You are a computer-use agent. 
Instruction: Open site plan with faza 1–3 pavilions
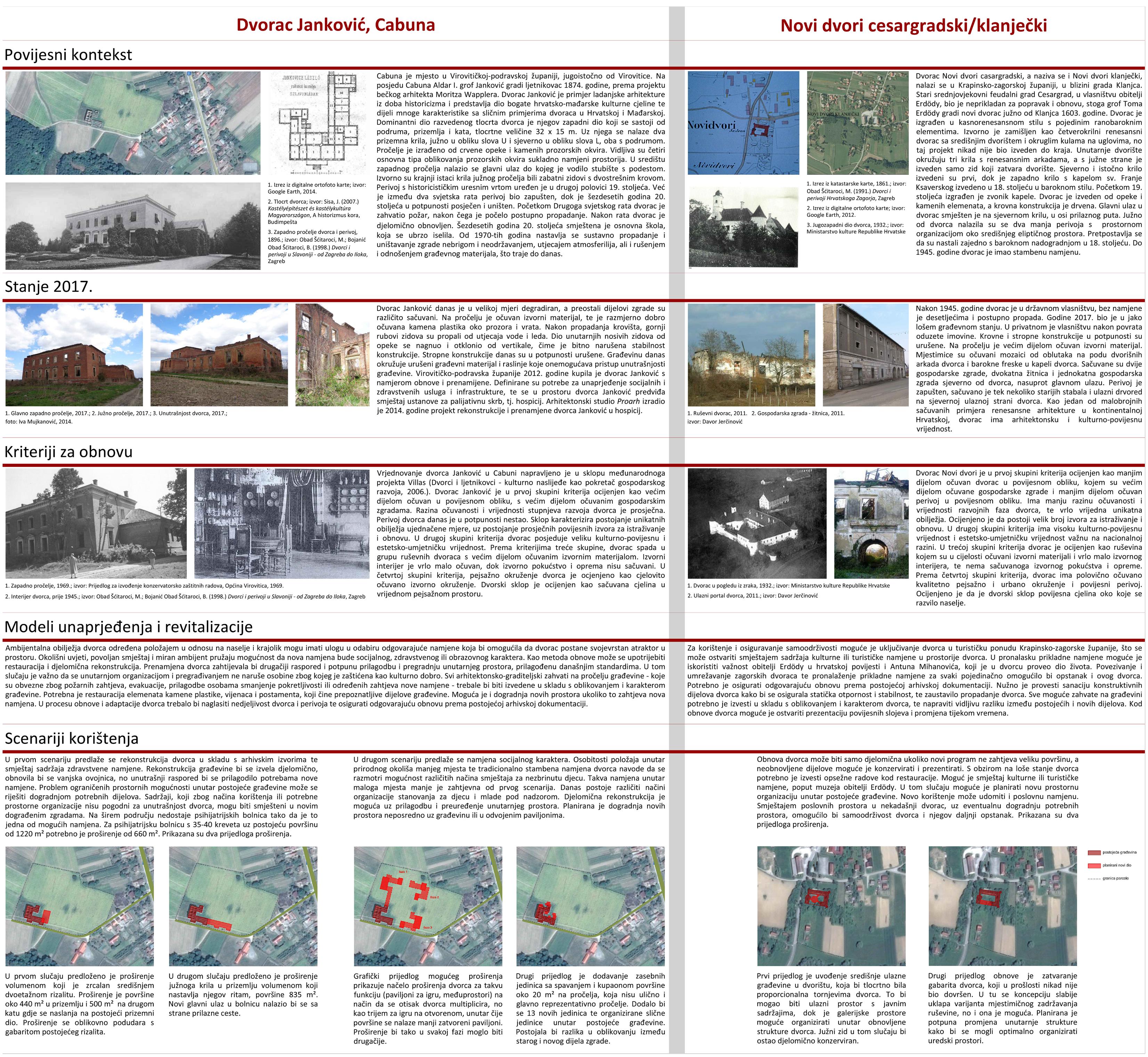(428, 907)
